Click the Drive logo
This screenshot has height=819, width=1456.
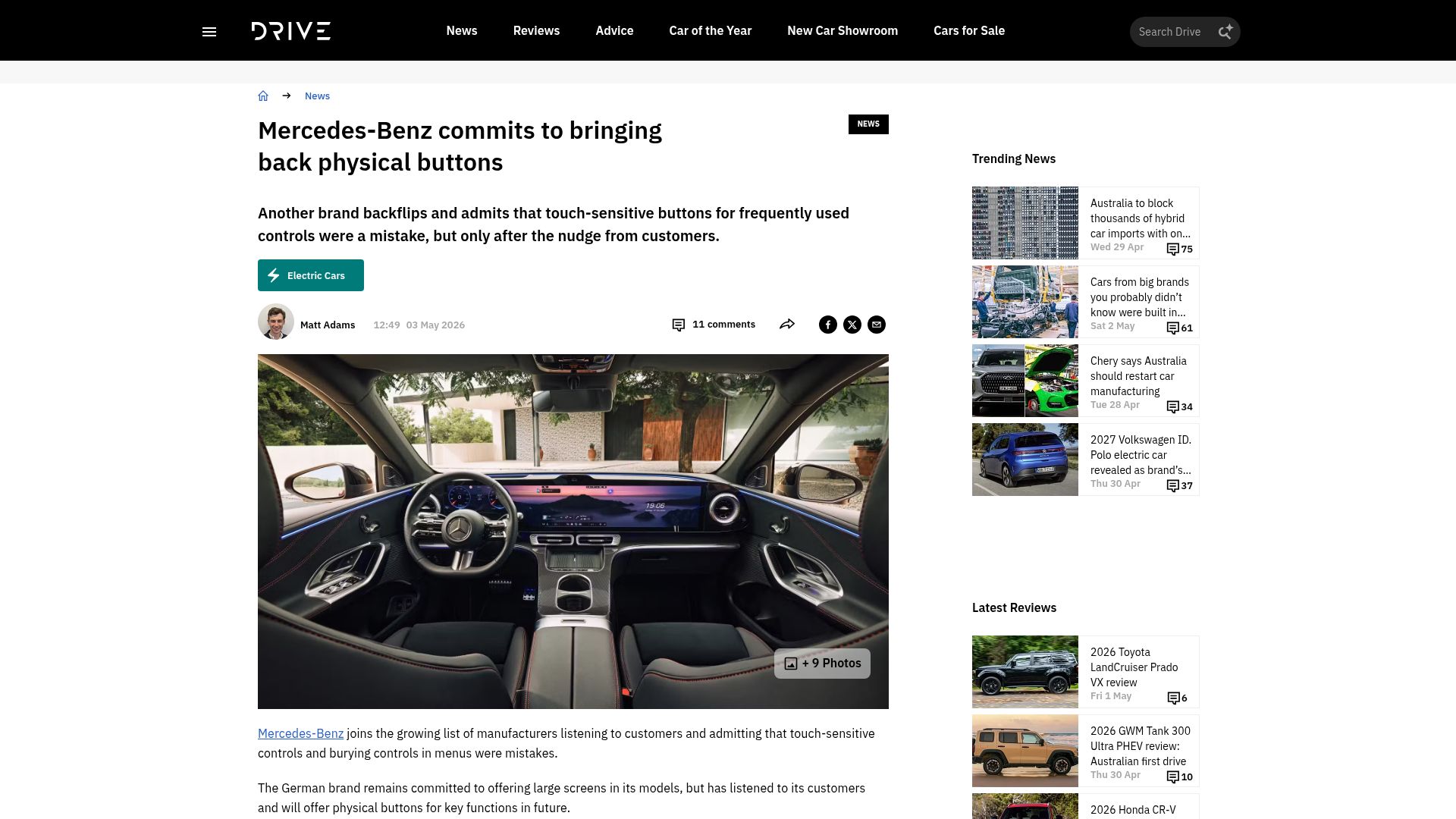[x=291, y=31]
